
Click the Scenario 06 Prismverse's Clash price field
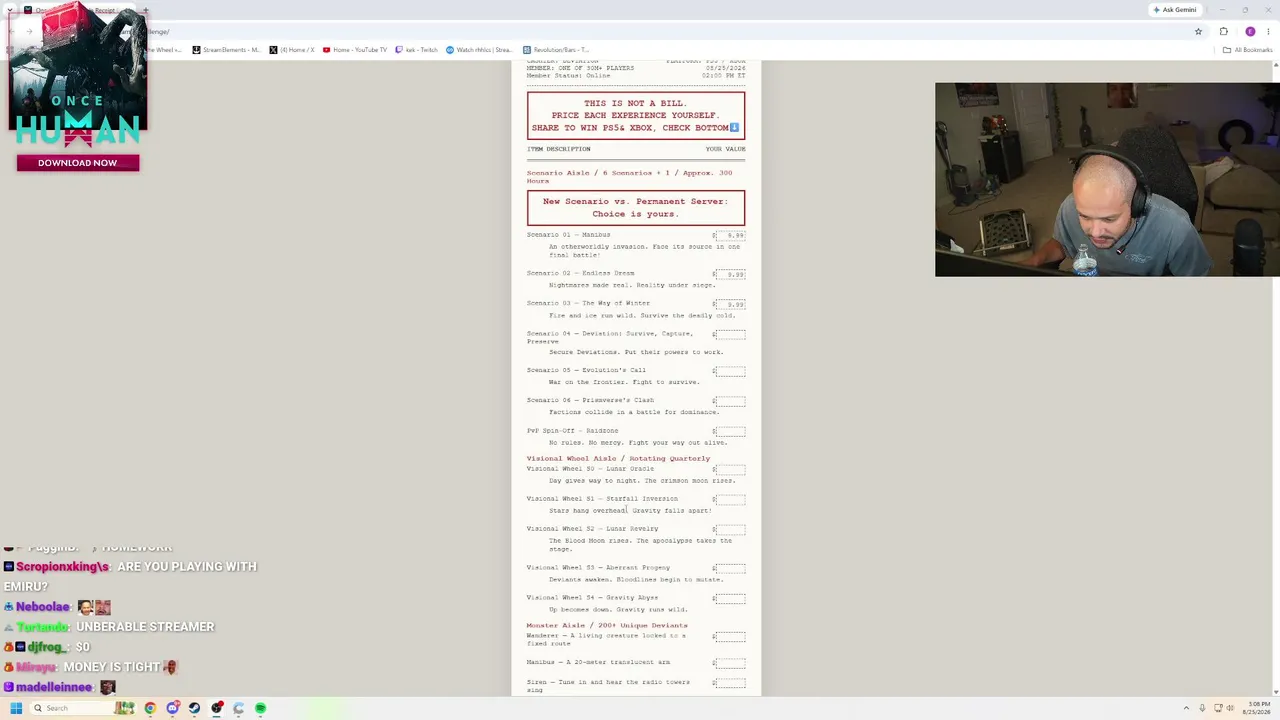tap(730, 401)
